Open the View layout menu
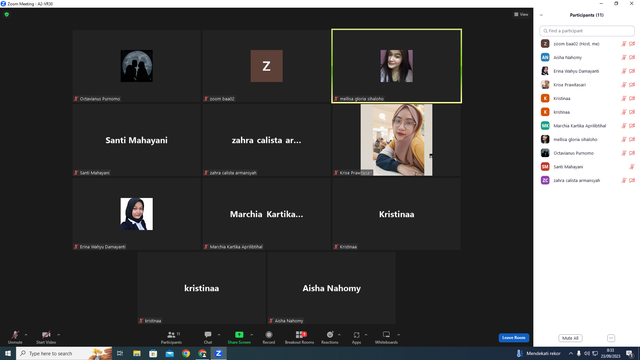Viewport: 640px width, 360px height. (521, 14)
